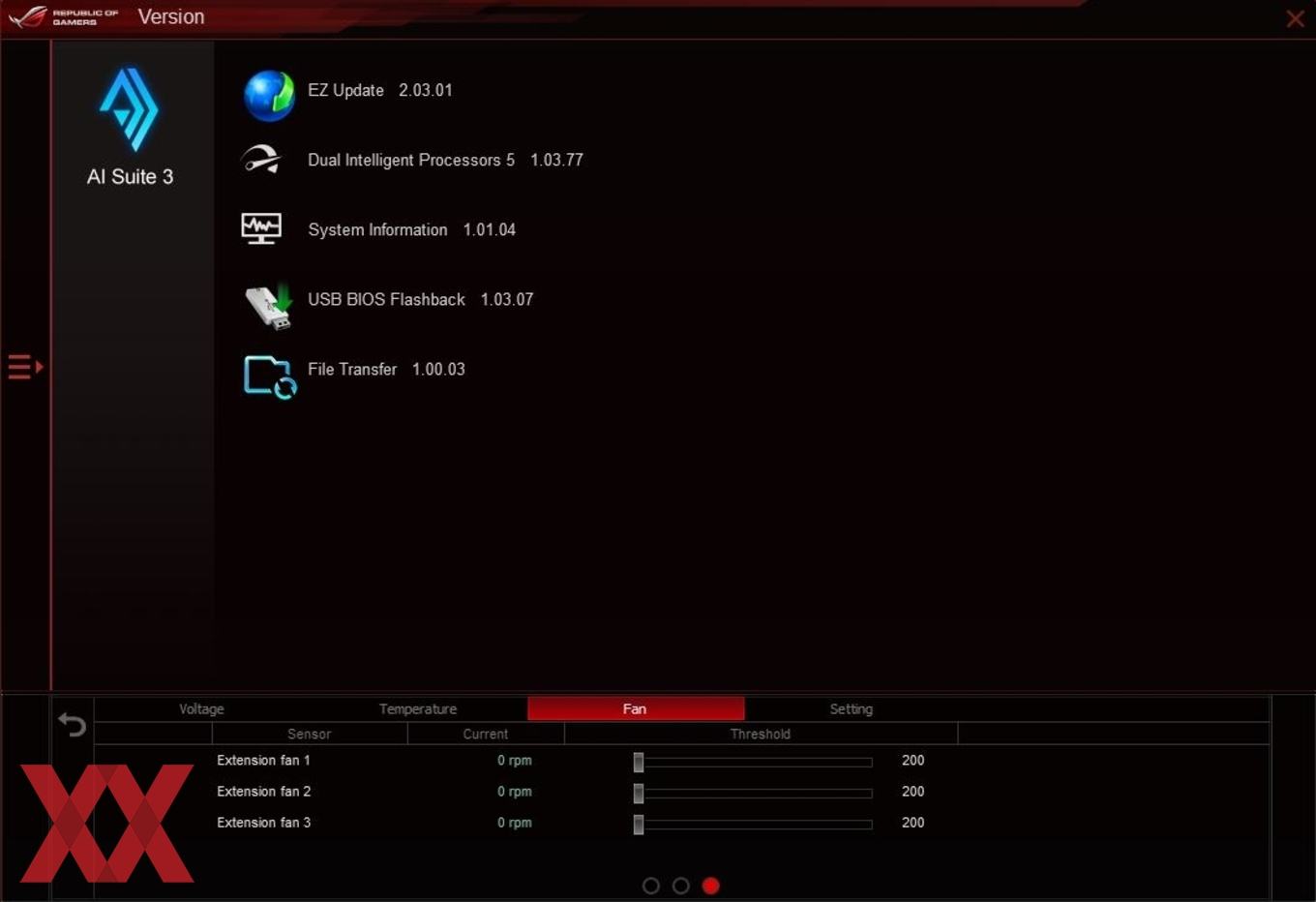Select the Extension fan 2 row label

(263, 791)
